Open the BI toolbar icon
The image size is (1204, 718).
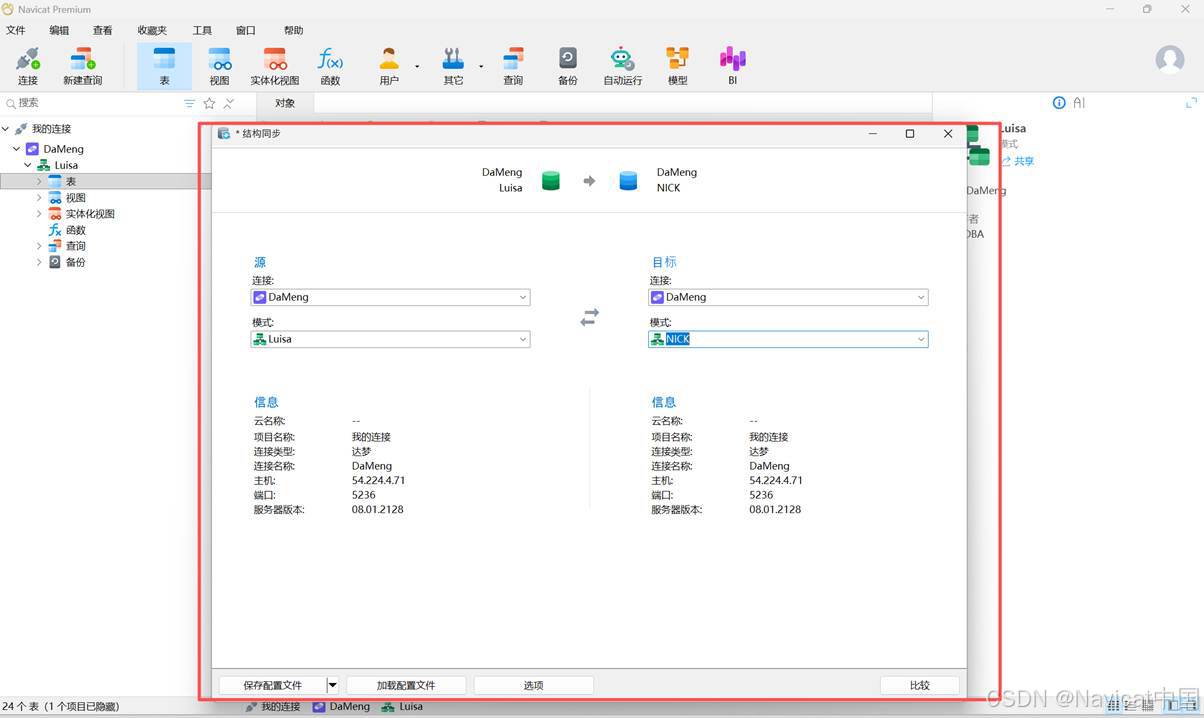point(732,66)
